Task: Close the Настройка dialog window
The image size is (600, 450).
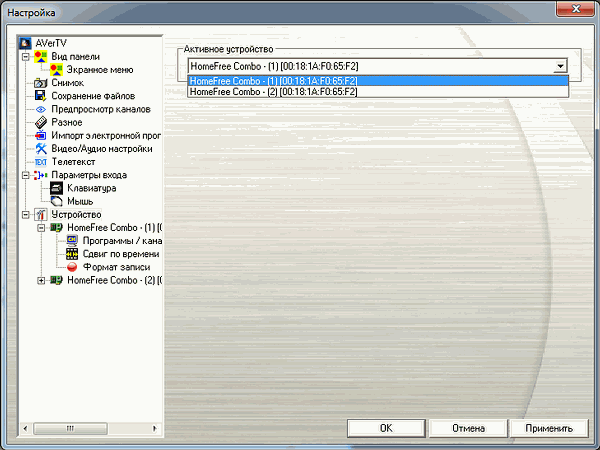Action: (576, 8)
